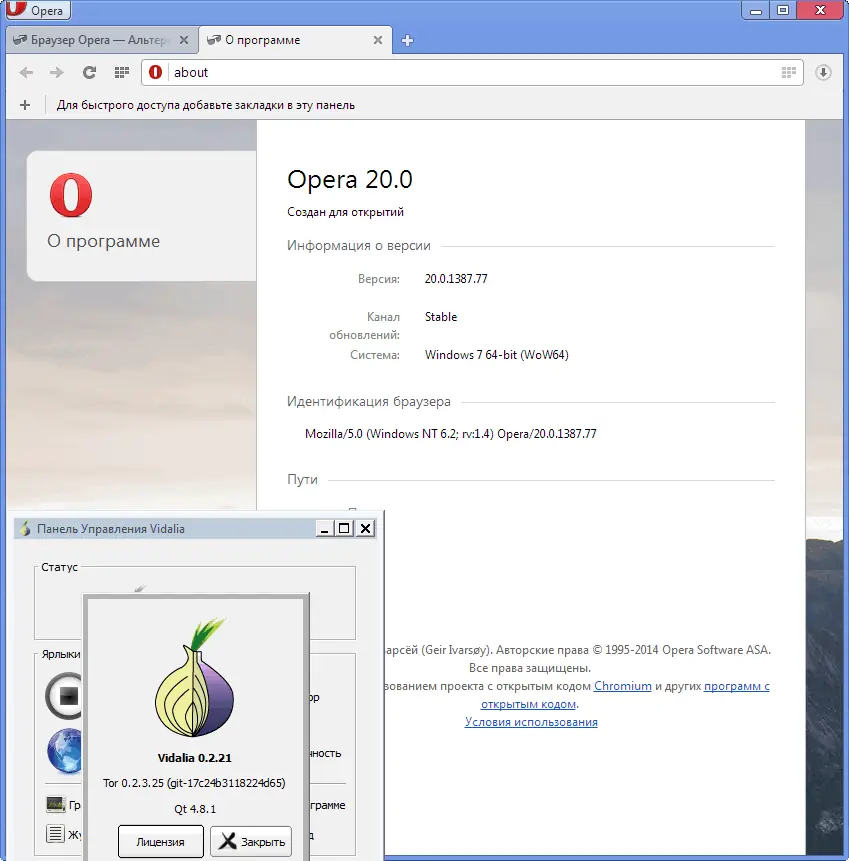849x861 pixels.
Task: Maximize the Vidalia control panel window
Action: (344, 528)
